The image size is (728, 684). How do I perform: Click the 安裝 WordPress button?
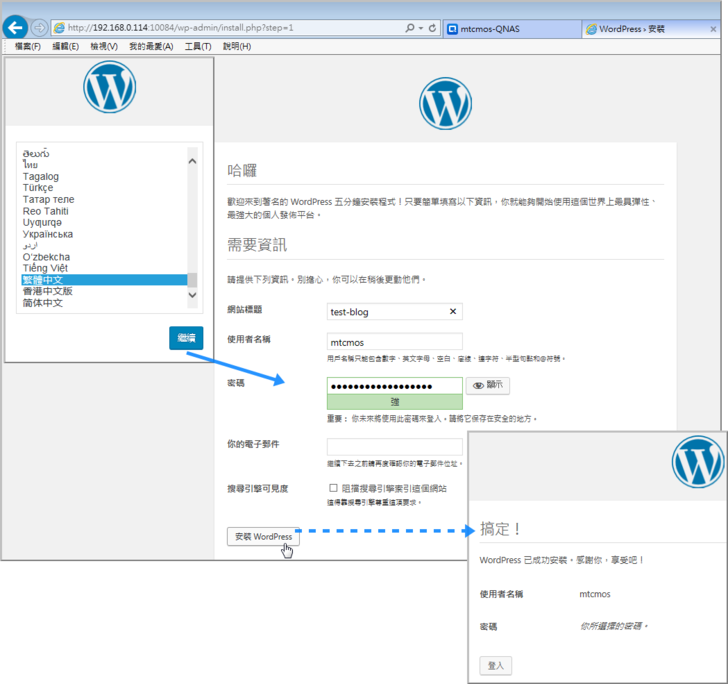(x=263, y=537)
